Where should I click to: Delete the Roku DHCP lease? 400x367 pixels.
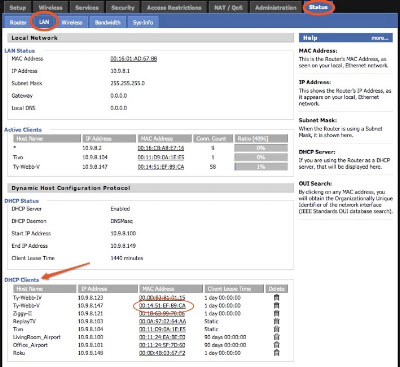click(x=276, y=353)
